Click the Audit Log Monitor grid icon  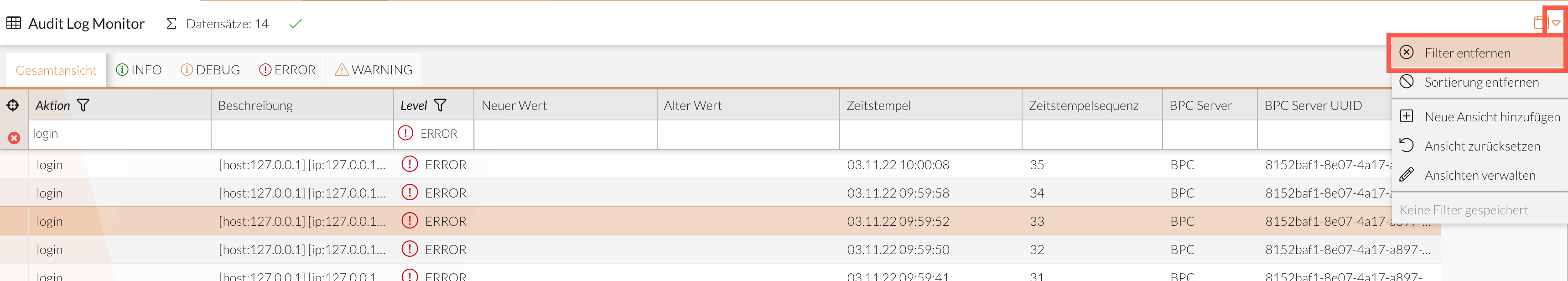(x=13, y=23)
